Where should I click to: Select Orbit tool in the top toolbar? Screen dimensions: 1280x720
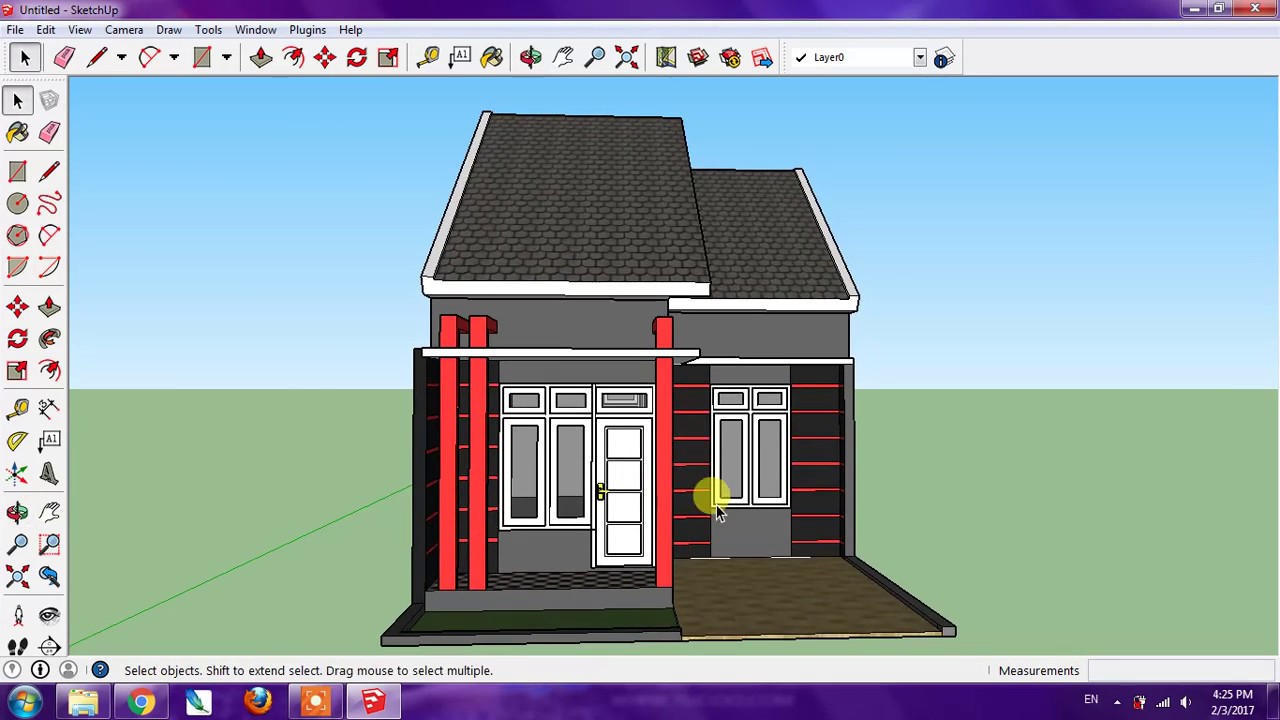[531, 57]
